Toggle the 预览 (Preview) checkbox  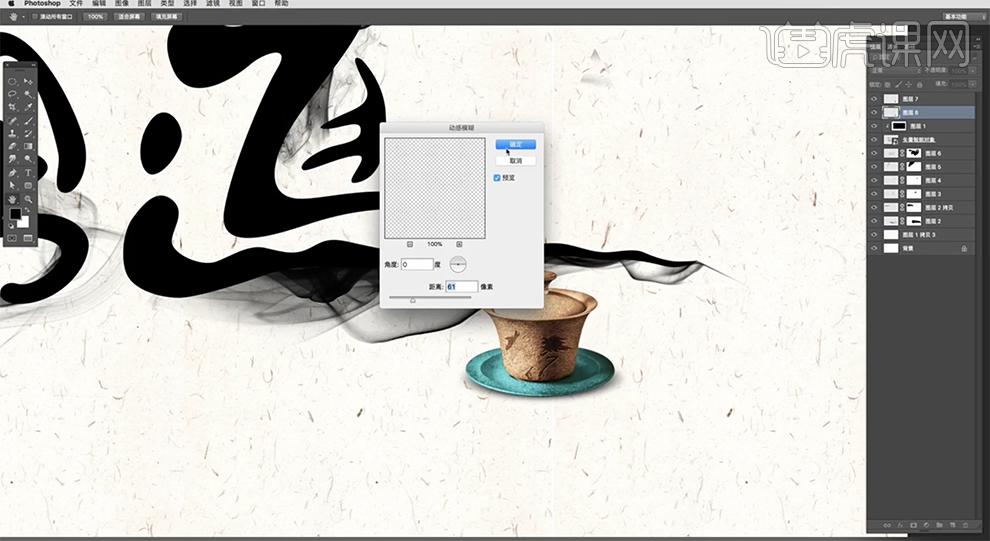pyautogui.click(x=497, y=178)
